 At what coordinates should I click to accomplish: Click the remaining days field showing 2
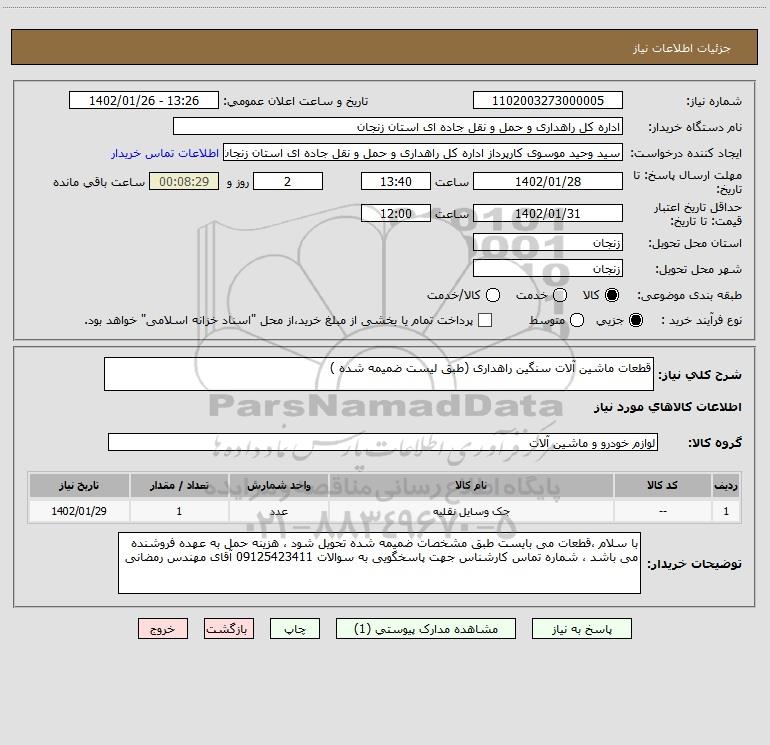coord(288,181)
